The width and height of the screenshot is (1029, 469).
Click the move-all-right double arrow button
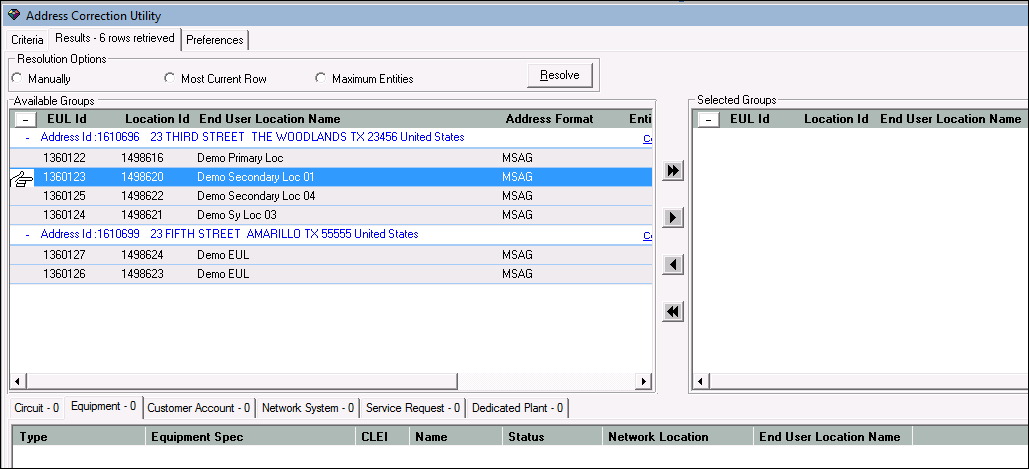coord(673,171)
